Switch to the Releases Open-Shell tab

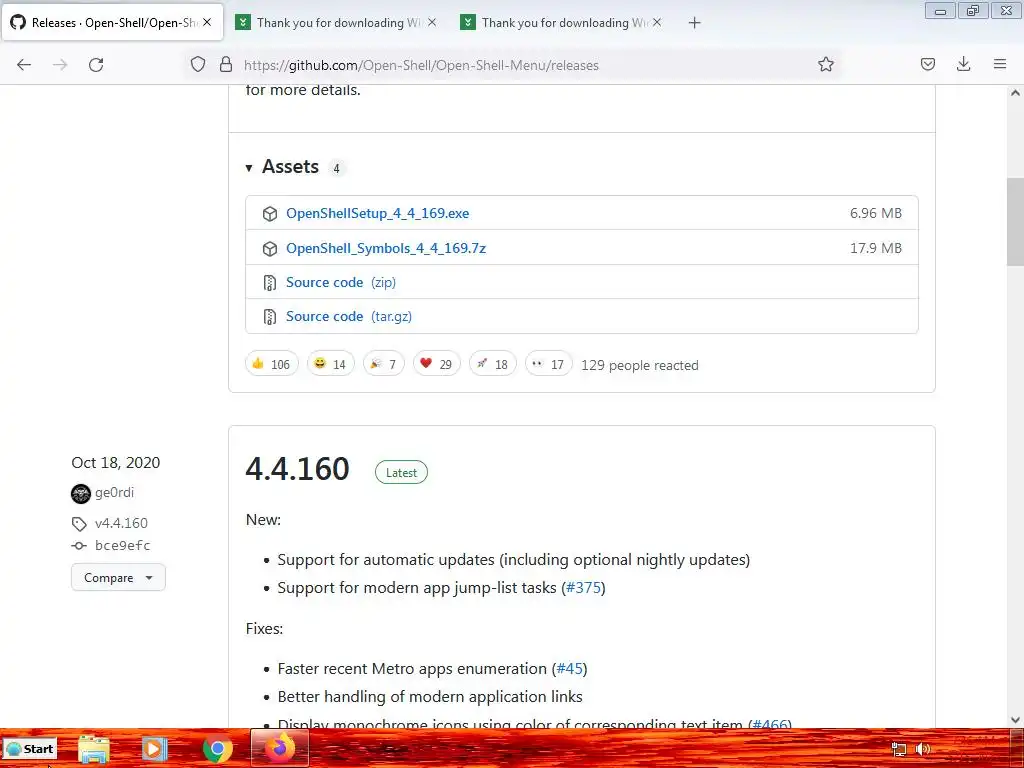pyautogui.click(x=112, y=22)
